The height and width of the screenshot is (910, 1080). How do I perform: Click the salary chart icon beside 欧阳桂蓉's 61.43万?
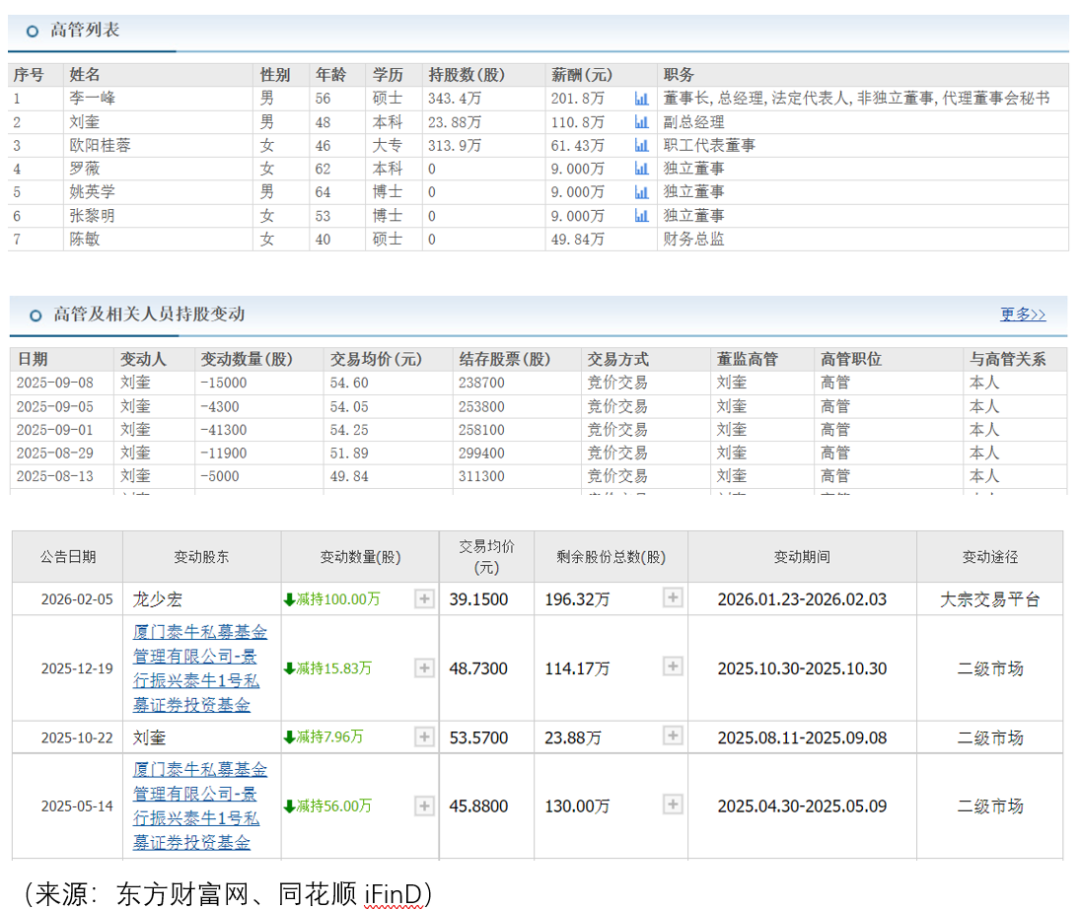pyautogui.click(x=641, y=145)
